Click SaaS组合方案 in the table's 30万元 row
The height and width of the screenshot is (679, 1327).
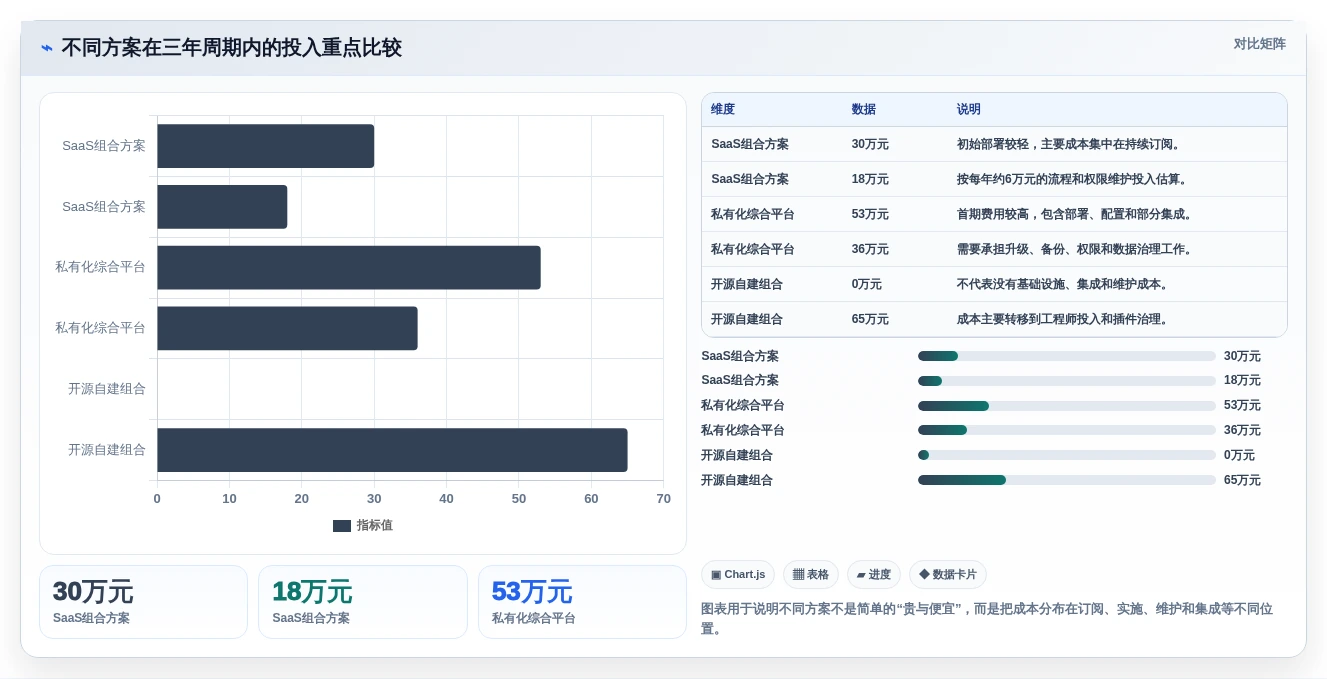click(750, 144)
